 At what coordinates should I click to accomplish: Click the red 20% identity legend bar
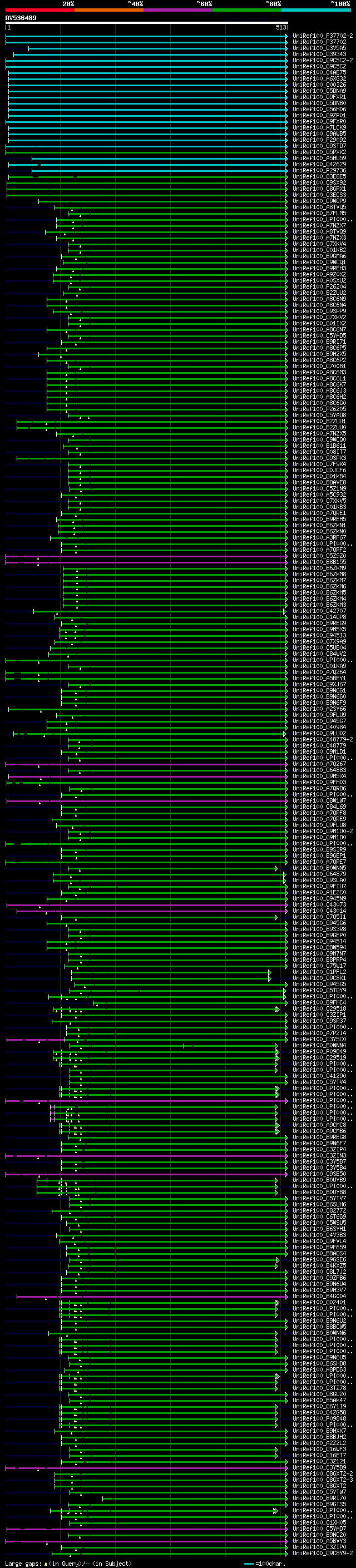tap(40, 10)
